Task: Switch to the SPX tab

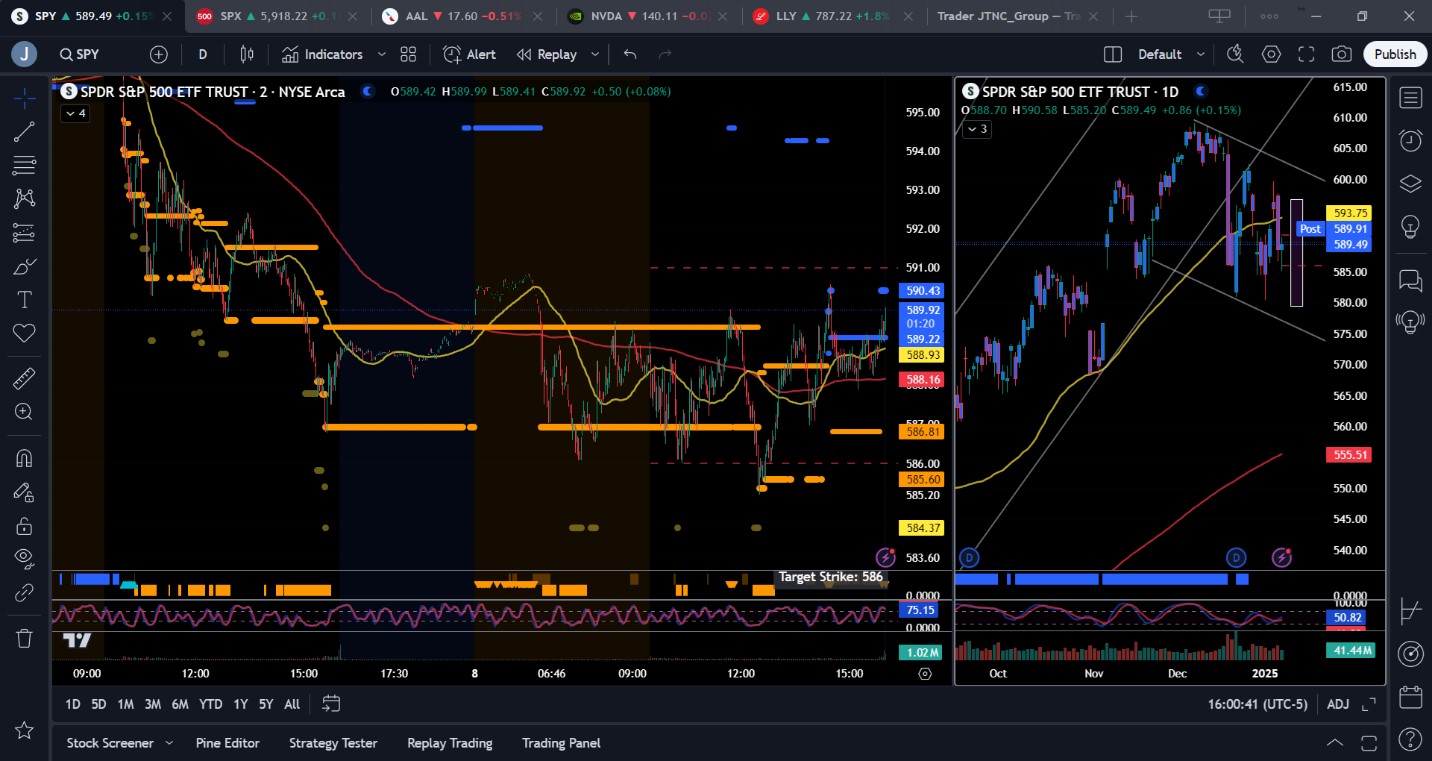Action: (x=276, y=16)
